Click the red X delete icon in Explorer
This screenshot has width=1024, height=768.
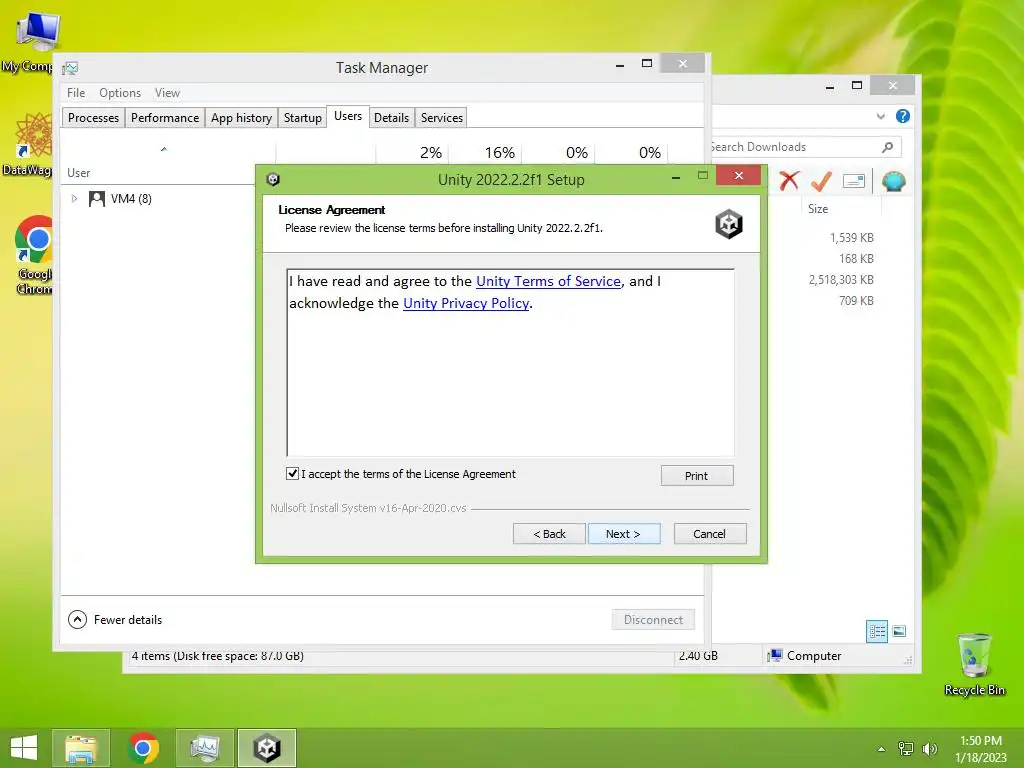[x=789, y=181]
